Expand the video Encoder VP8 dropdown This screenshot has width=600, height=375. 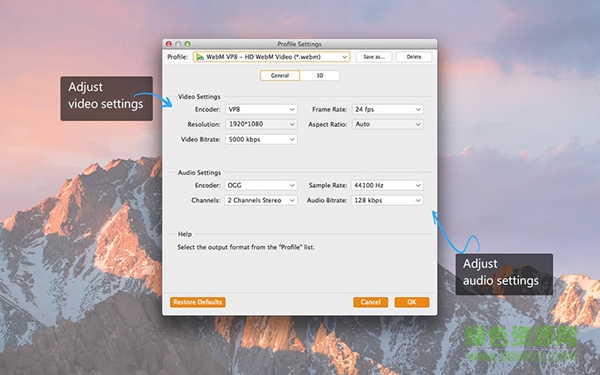[x=261, y=109]
